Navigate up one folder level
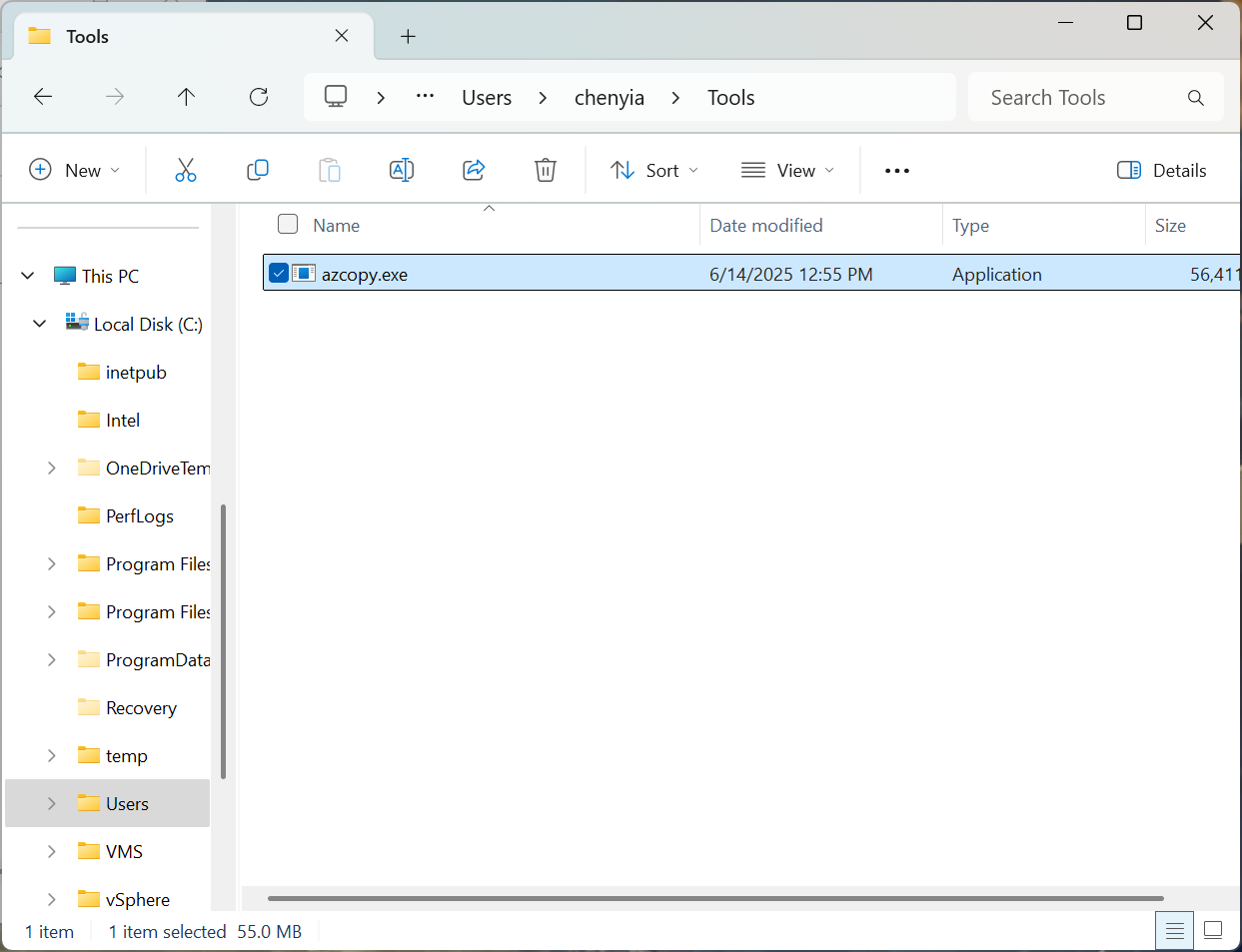 click(x=186, y=97)
